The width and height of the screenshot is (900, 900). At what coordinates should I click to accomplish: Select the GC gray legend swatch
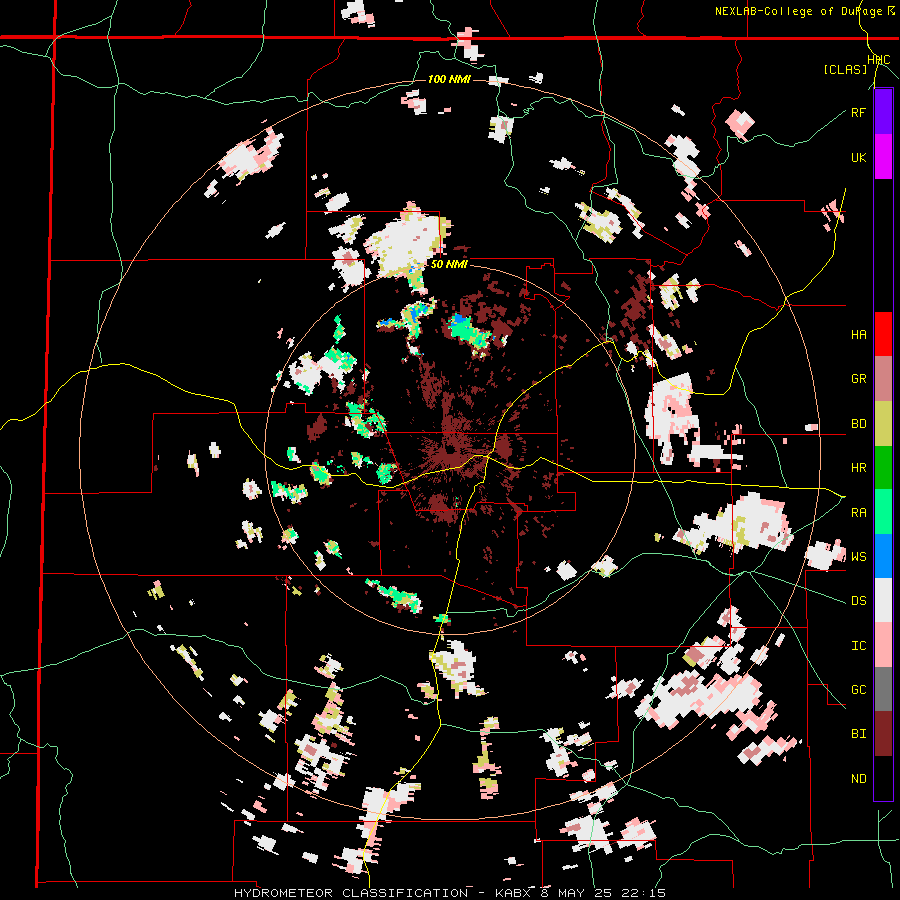point(883,690)
